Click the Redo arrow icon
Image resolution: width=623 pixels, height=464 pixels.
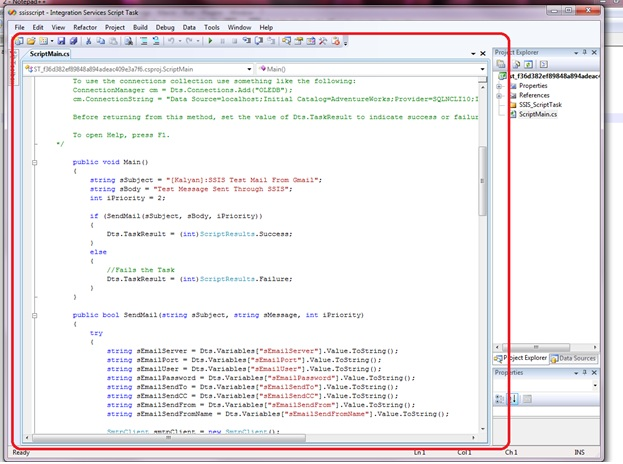pos(189,41)
